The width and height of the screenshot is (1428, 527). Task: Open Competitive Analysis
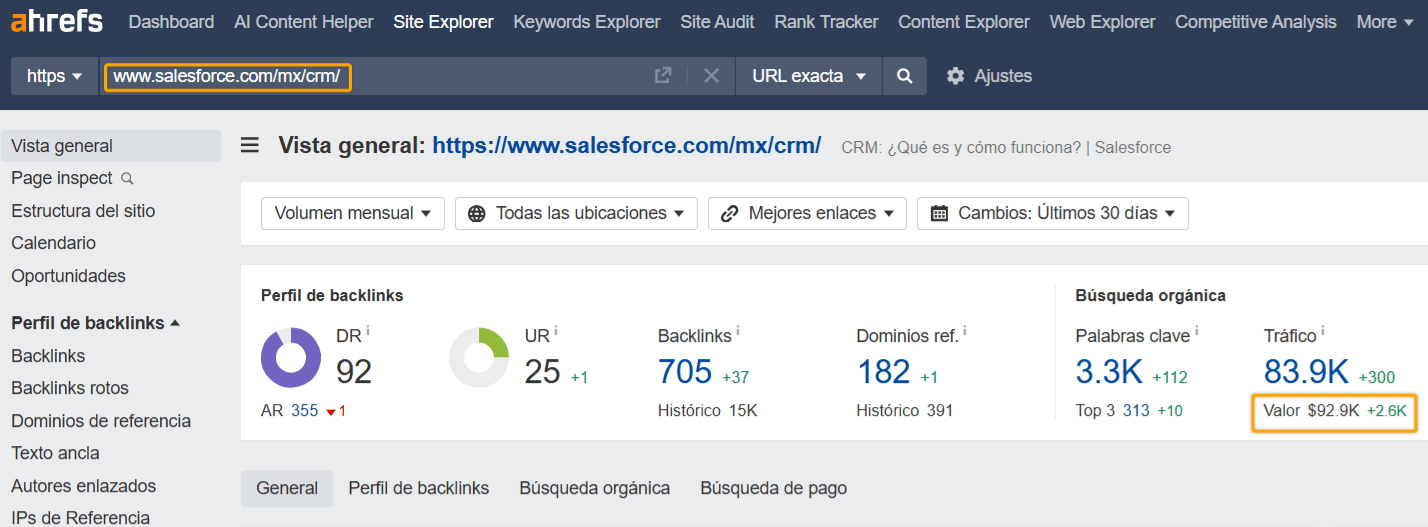coord(1256,21)
